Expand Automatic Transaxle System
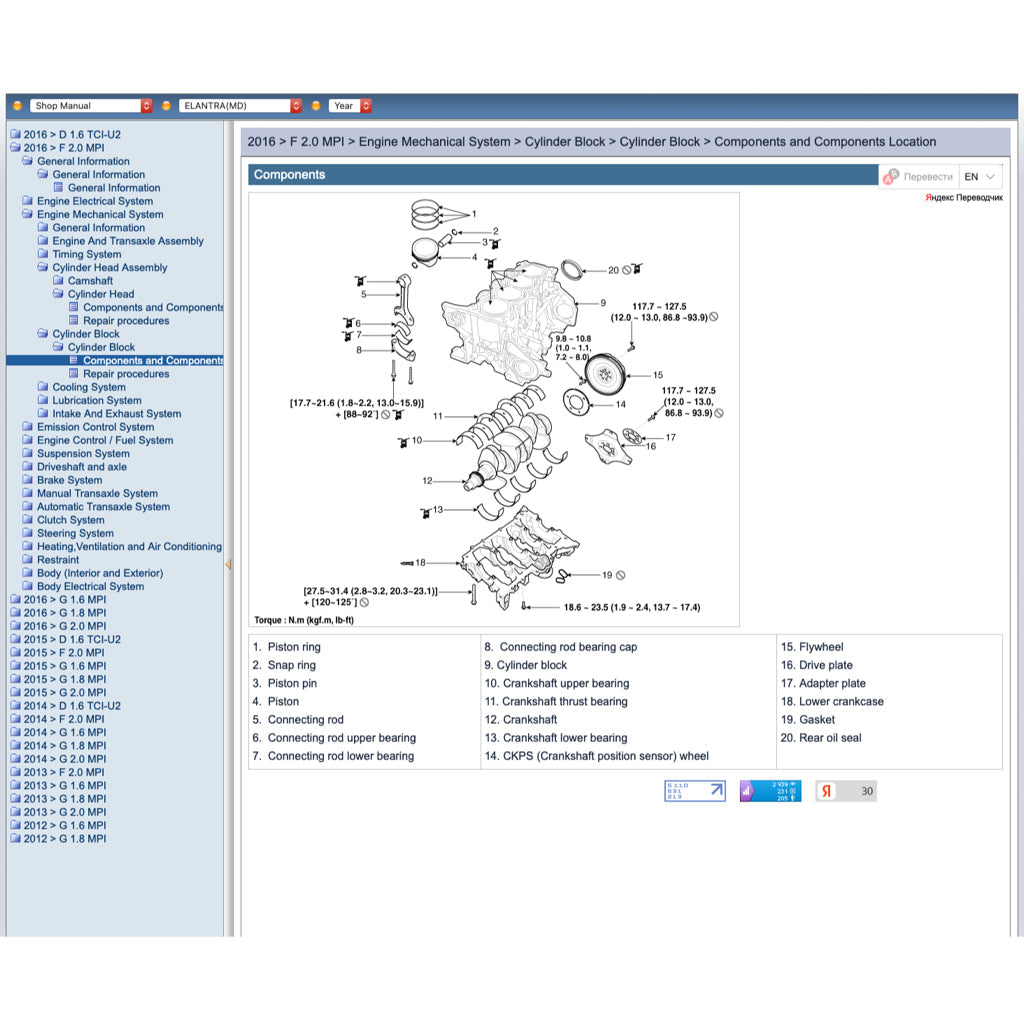This screenshot has width=1024, height=1024. (103, 507)
